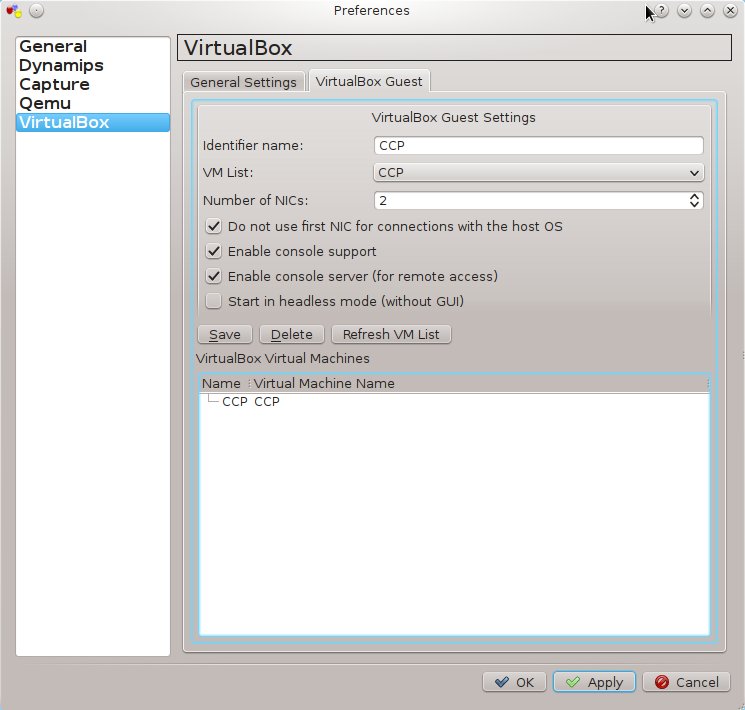Viewport: 745px width, 710px height.
Task: Click the pin window button in title bar
Action: pyautogui.click(x=36, y=10)
